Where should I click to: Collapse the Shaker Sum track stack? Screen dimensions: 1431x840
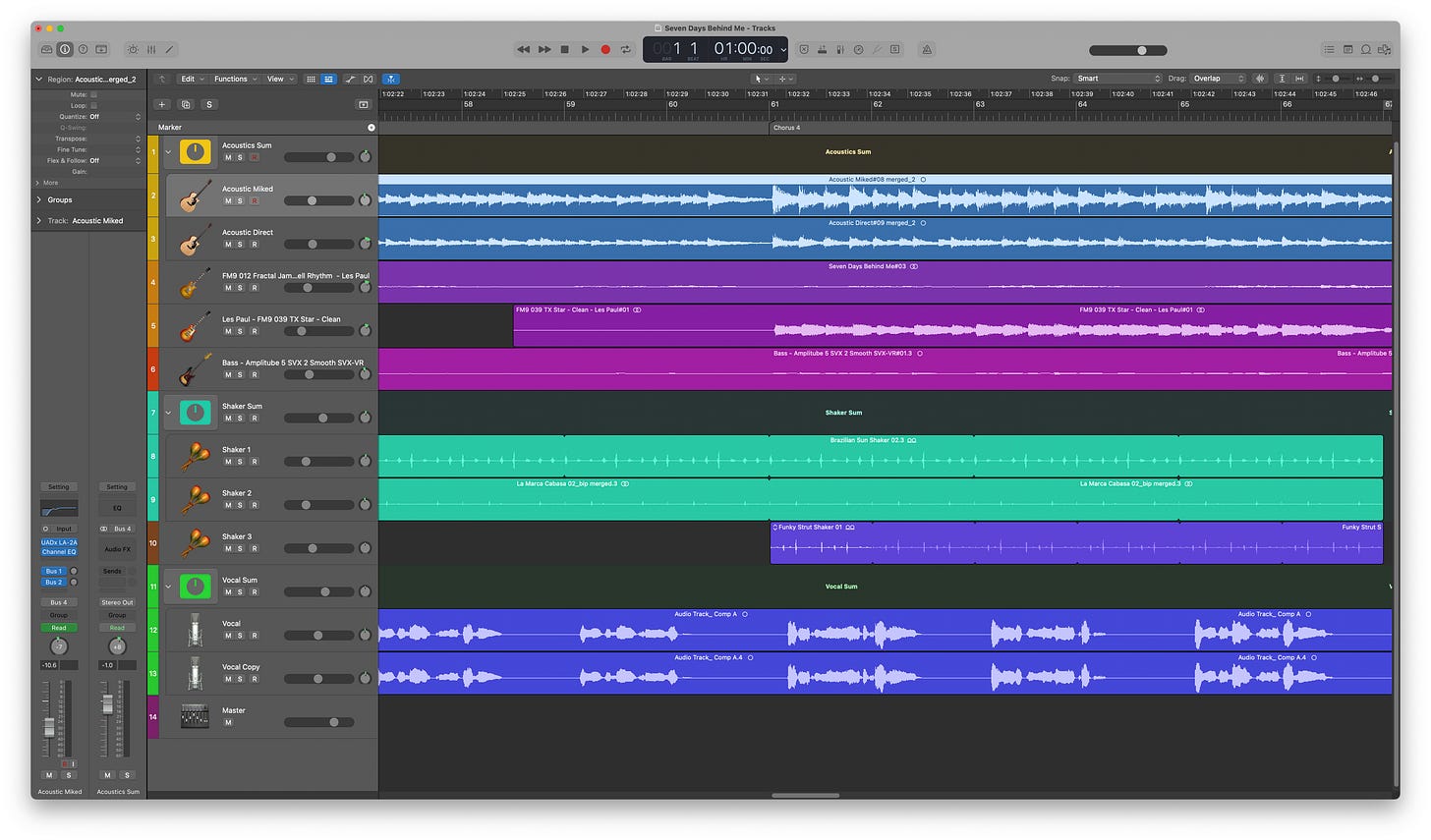[x=168, y=413]
